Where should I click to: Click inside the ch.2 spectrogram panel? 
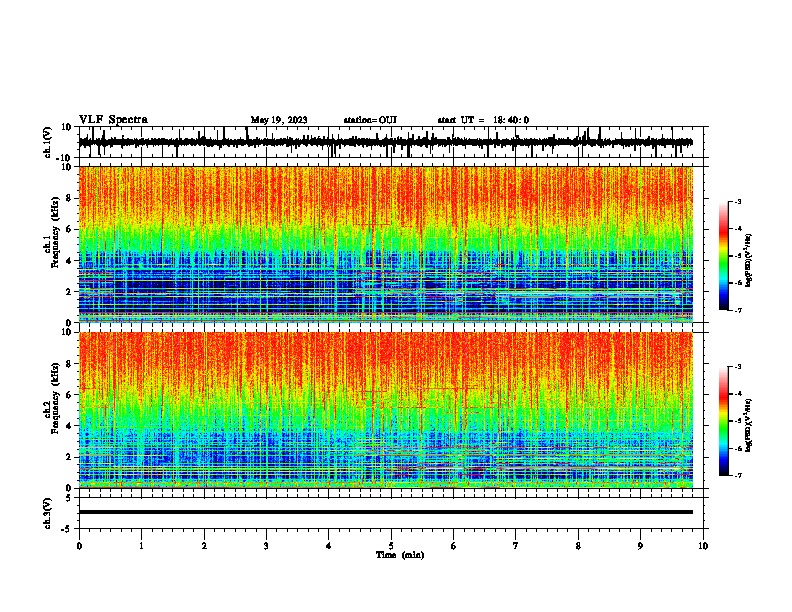385,410
